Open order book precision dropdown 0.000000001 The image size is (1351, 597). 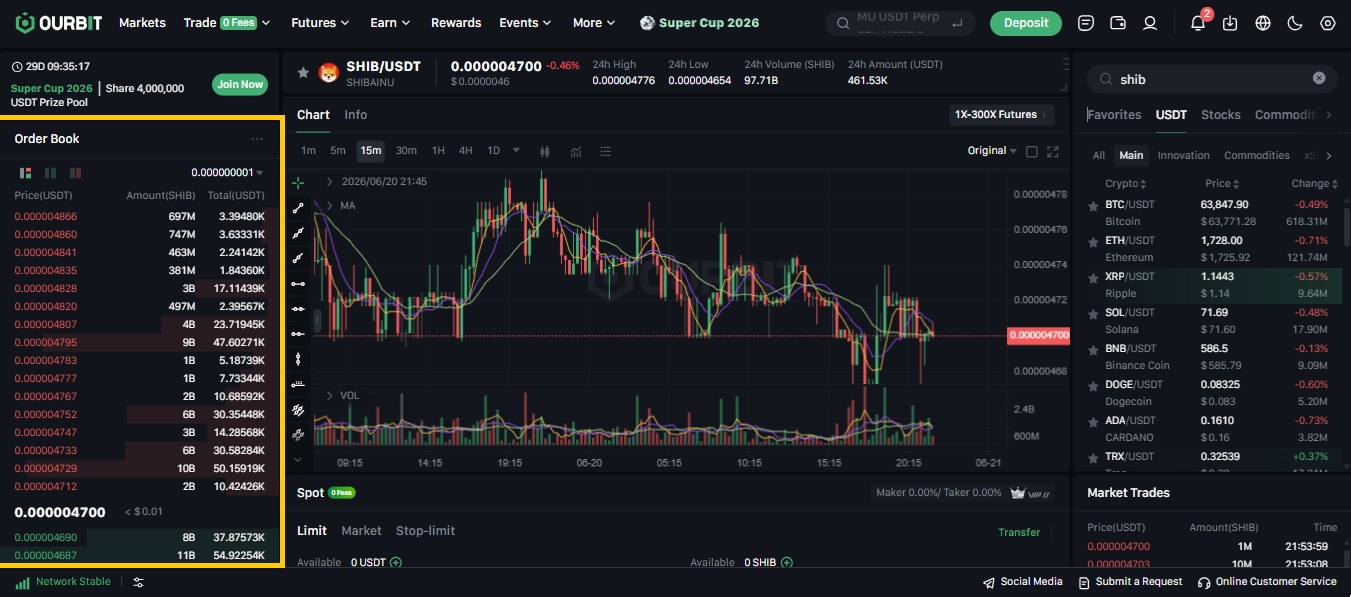tap(227, 173)
